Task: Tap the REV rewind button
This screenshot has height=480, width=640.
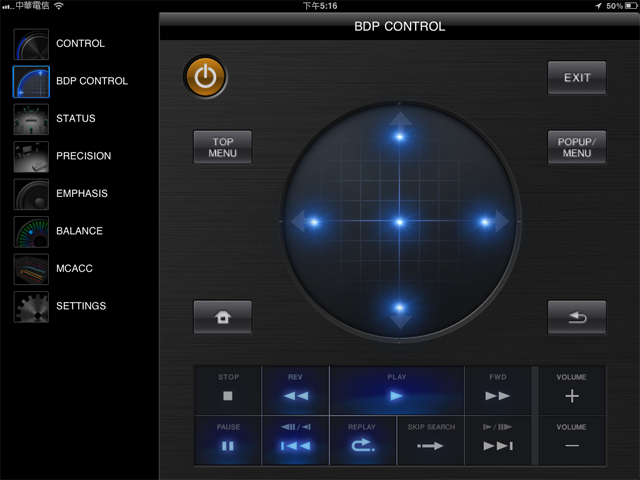Action: click(x=296, y=390)
